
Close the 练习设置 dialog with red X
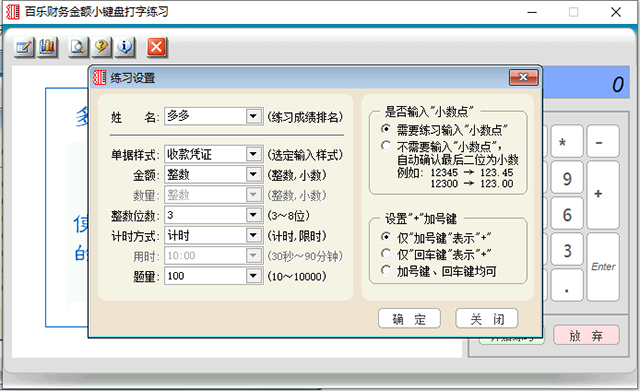pyautogui.click(x=524, y=78)
